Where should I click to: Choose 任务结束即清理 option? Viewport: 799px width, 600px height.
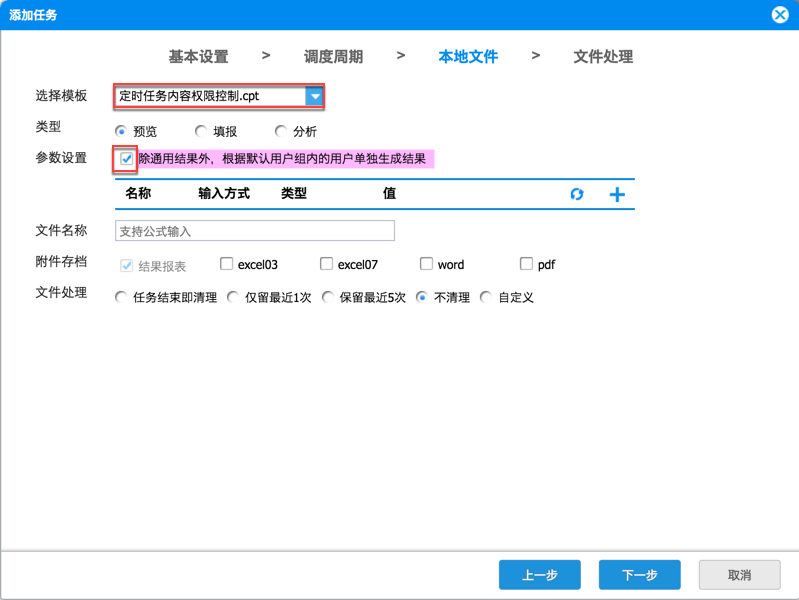tap(121, 297)
